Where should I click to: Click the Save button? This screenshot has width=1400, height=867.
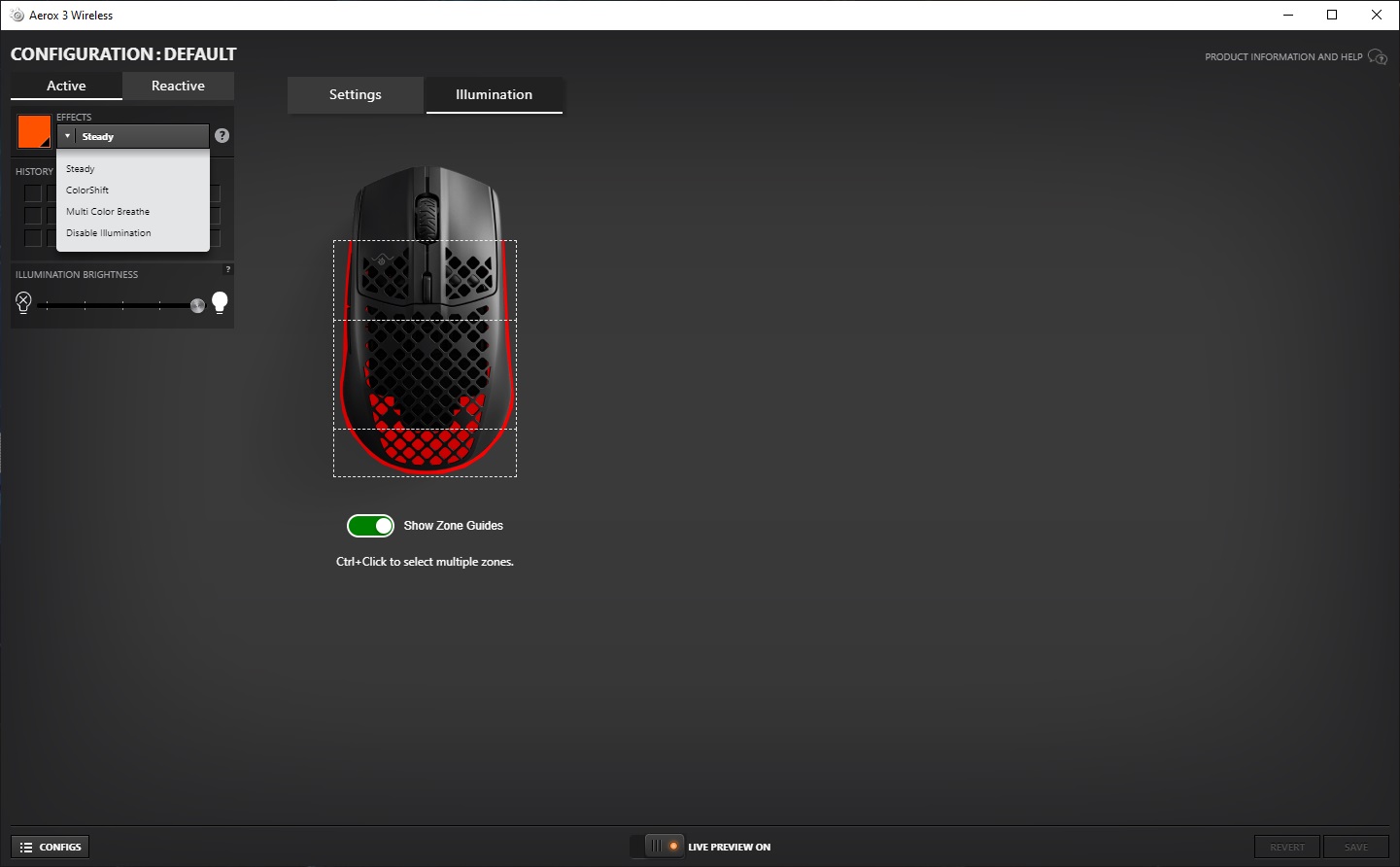(x=1356, y=848)
